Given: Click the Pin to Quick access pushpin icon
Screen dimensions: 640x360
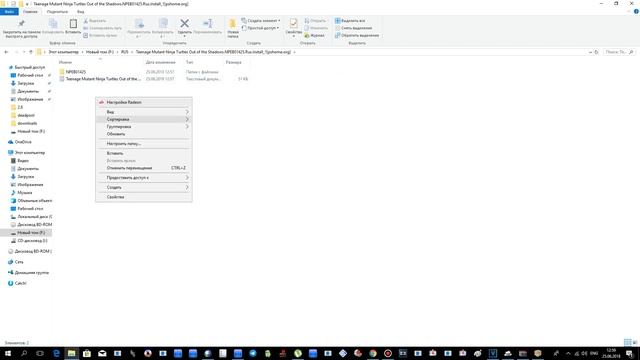Looking at the screenshot, I should click(x=21, y=24).
